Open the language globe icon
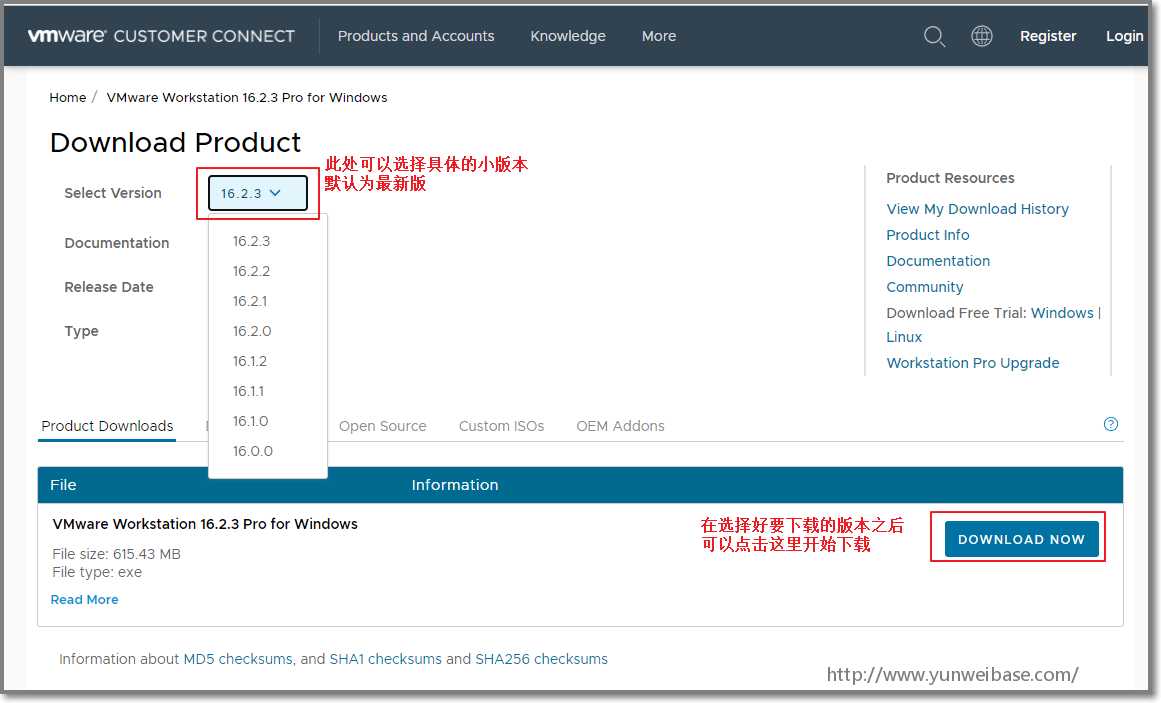 pos(982,36)
